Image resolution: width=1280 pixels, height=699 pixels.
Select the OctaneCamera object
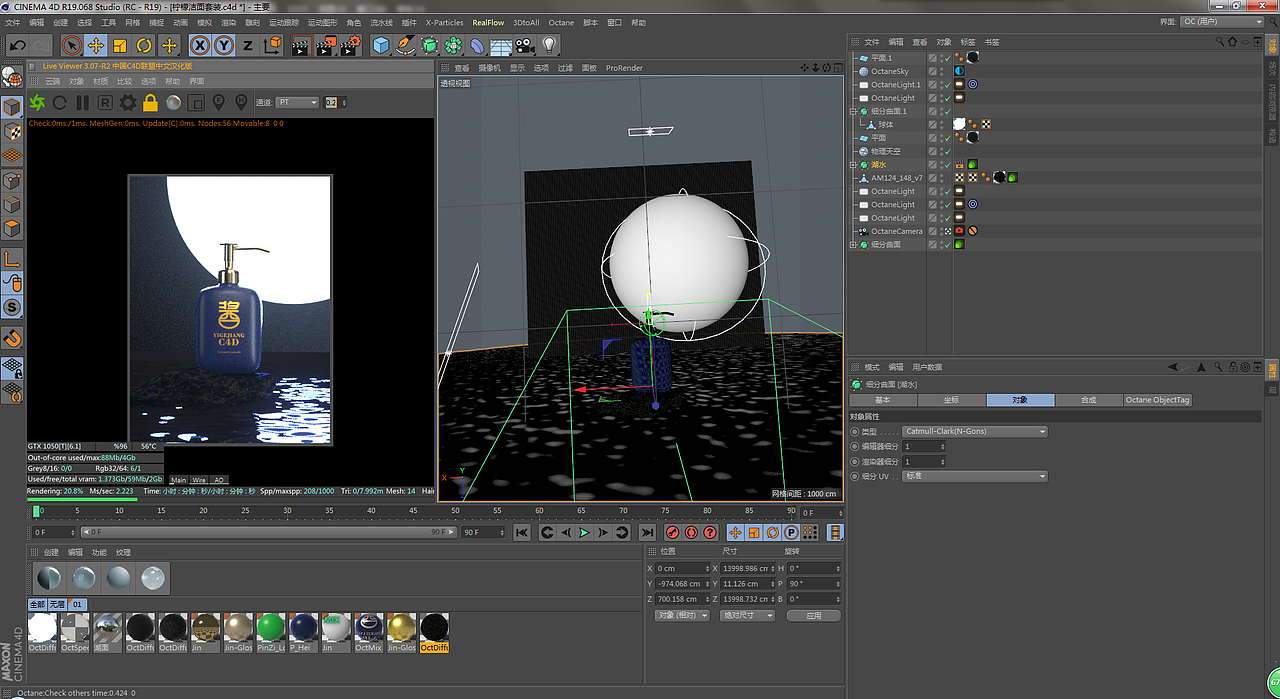896,231
